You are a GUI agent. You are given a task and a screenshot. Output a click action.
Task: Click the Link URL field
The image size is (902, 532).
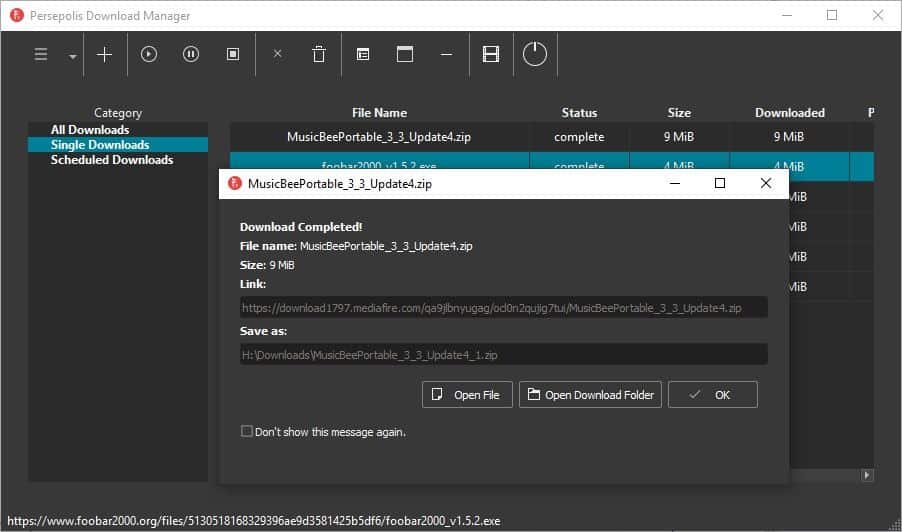(x=503, y=308)
